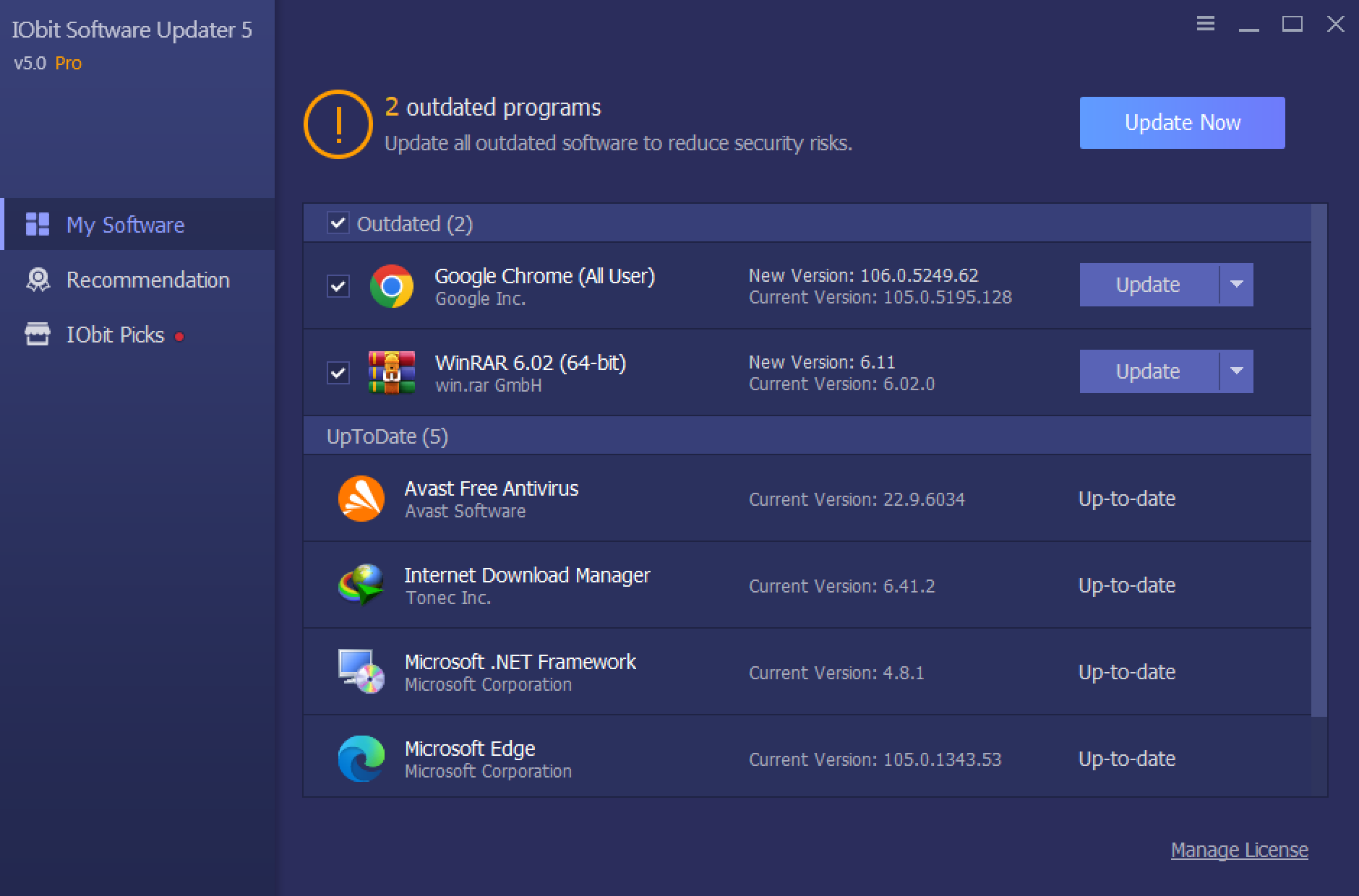The height and width of the screenshot is (896, 1359).
Task: Click the Avast Free Antivirus icon
Action: pyautogui.click(x=361, y=499)
